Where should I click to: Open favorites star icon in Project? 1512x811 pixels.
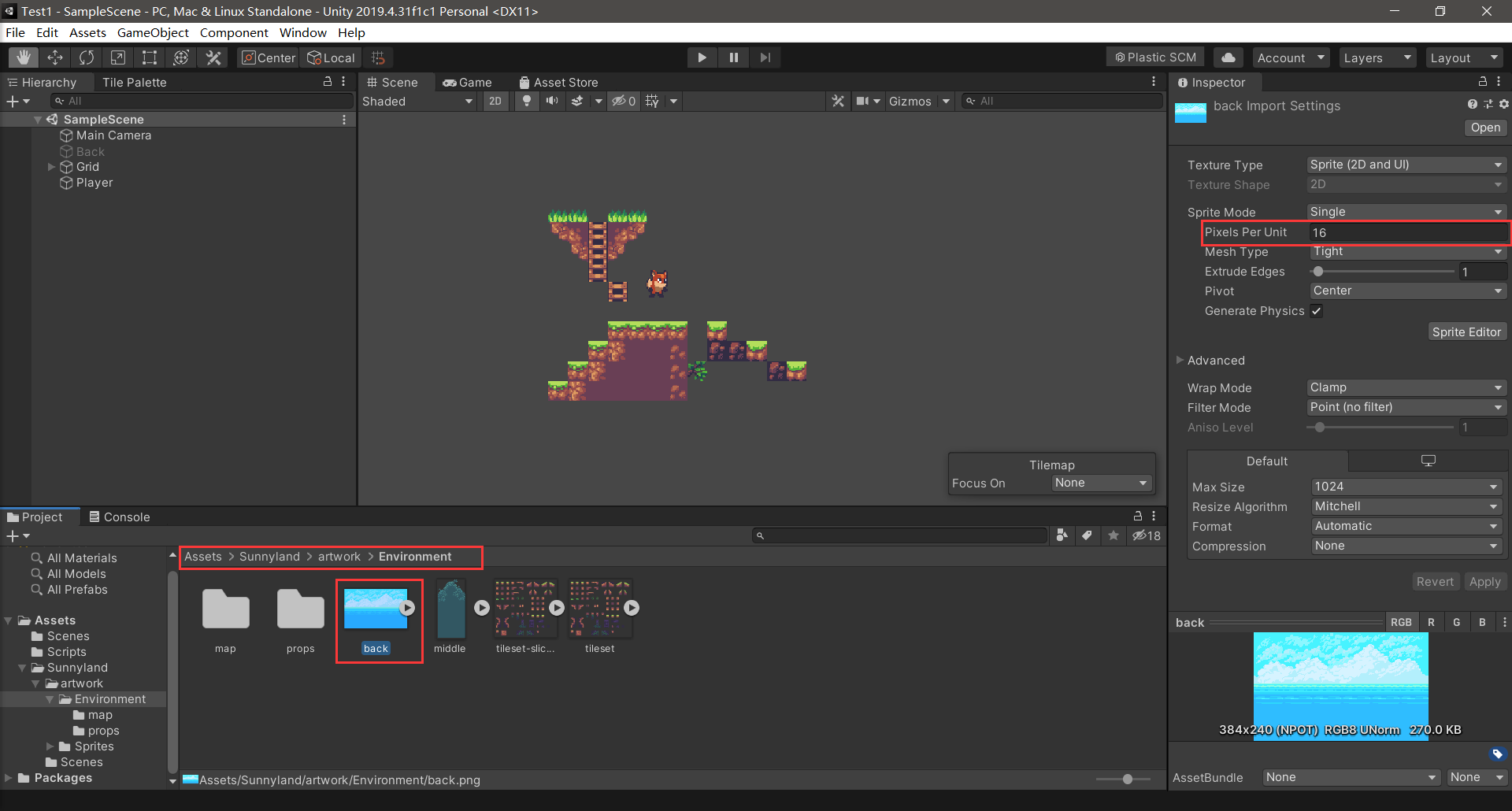(x=1113, y=535)
